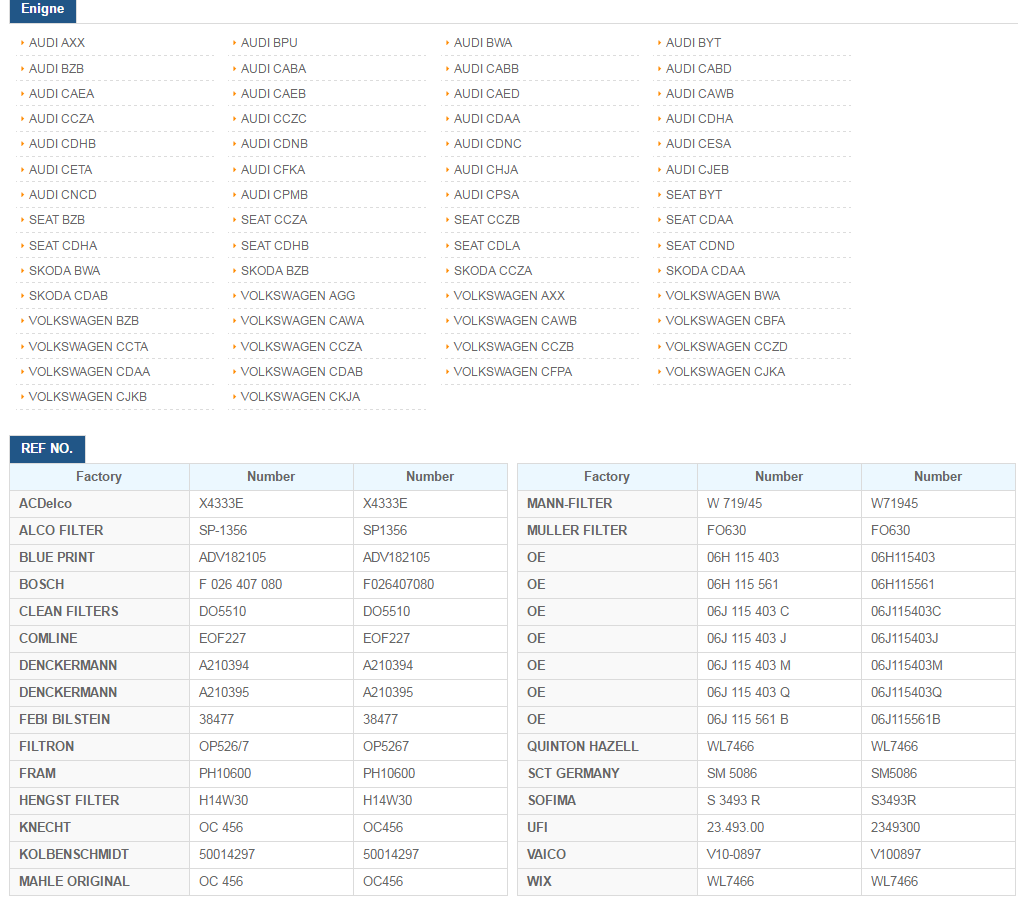Select VOLKSWAGEN CAWA engine entry
Screen dimensions: 1024x906
point(302,321)
